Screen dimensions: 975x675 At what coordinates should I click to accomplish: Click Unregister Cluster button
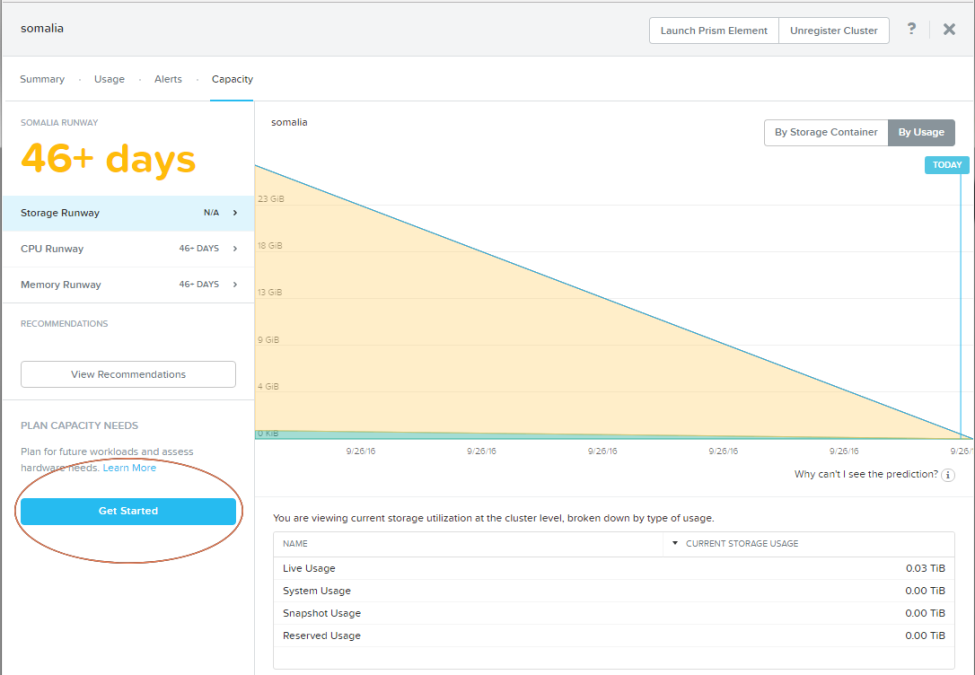tap(834, 30)
